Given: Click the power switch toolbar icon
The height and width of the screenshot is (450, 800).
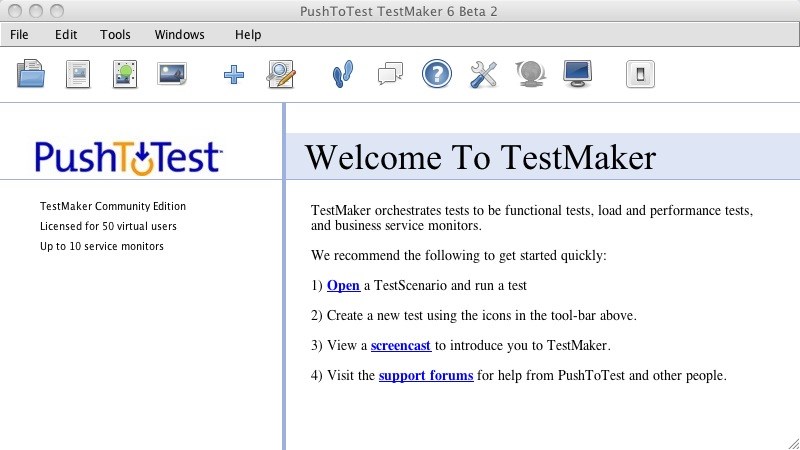Looking at the screenshot, I should (x=640, y=74).
